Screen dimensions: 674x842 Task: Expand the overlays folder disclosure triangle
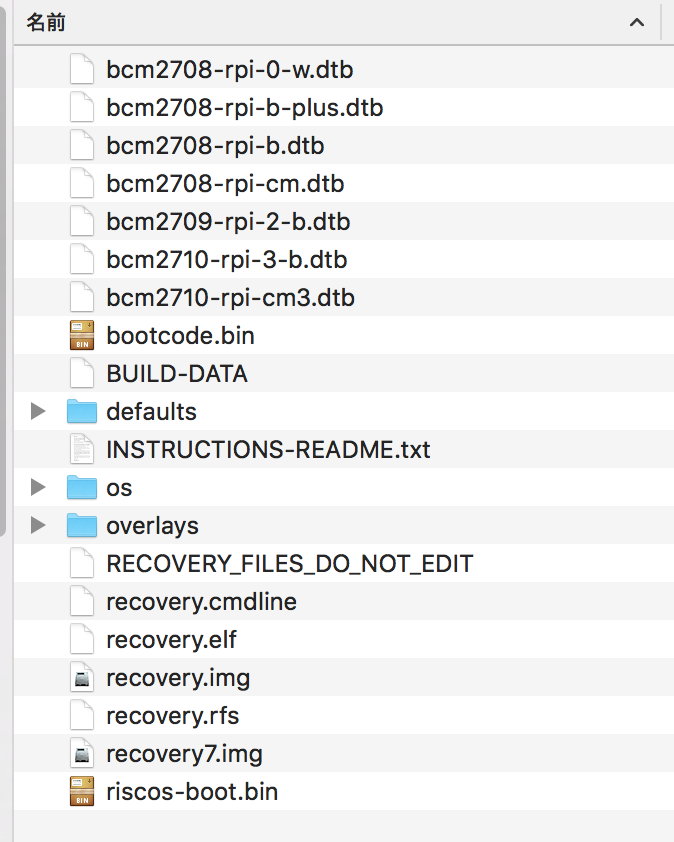[38, 525]
